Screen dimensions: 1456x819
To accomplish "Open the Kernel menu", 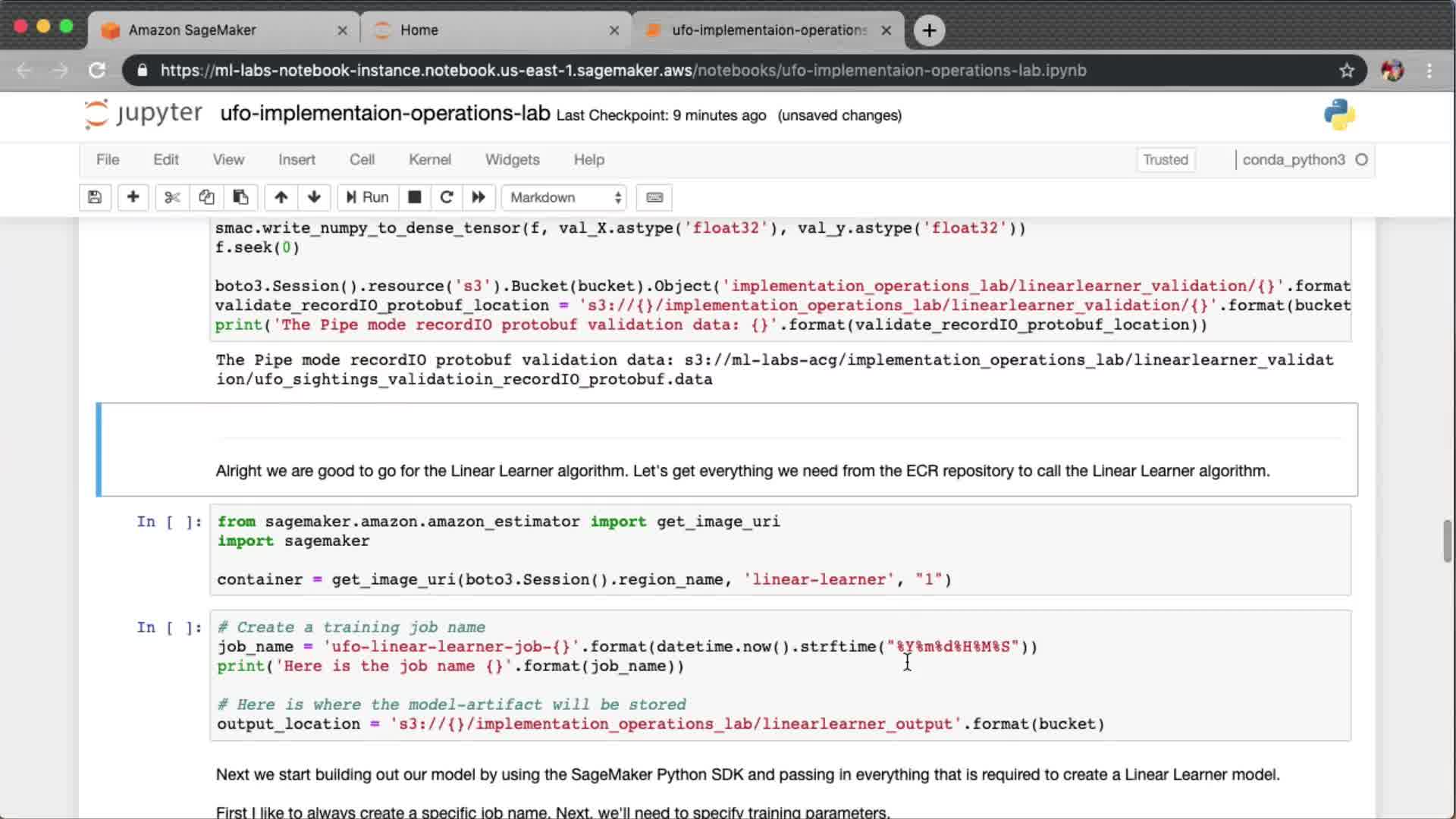I will click(429, 160).
